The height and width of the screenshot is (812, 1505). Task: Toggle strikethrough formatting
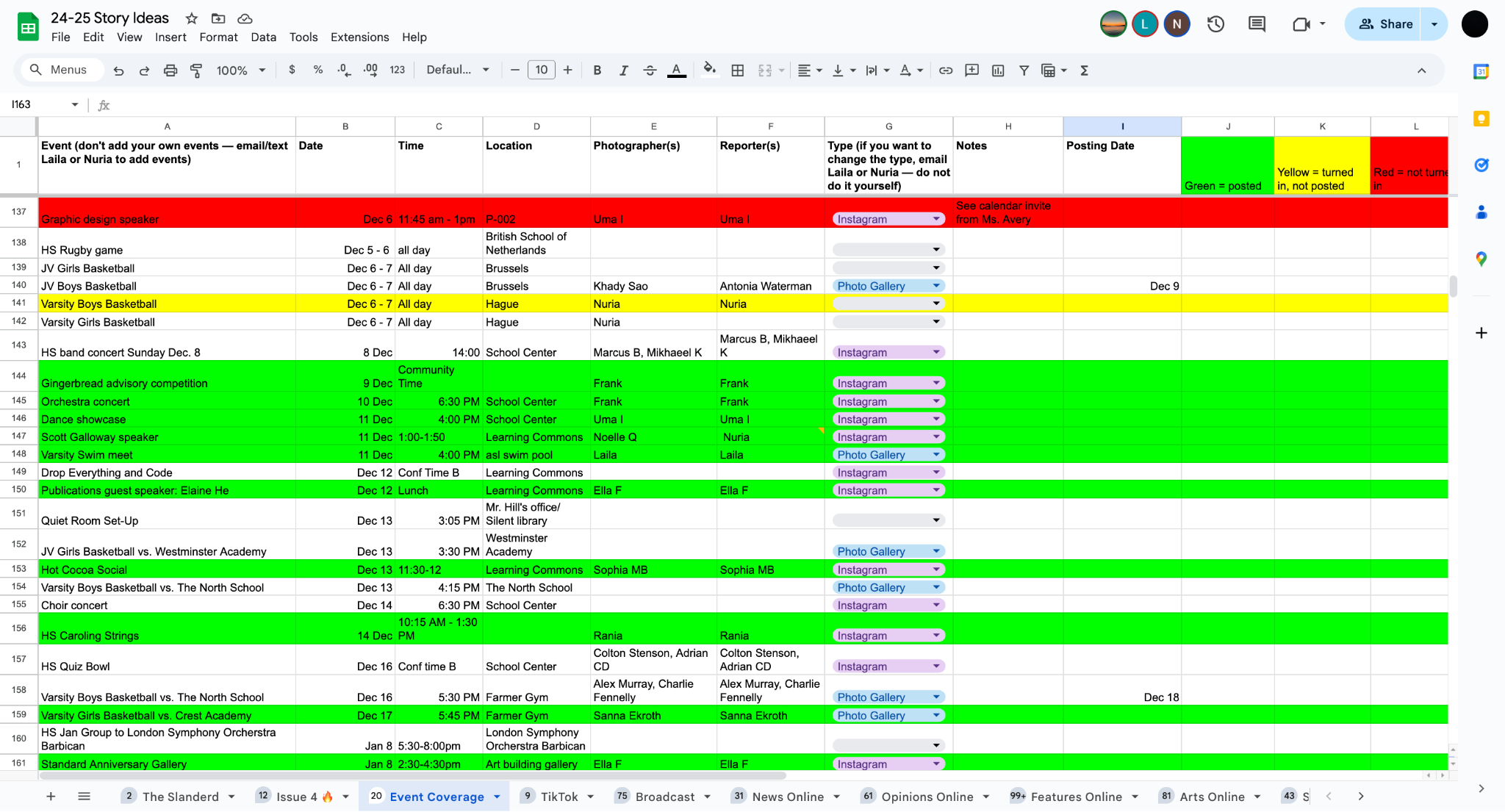650,71
